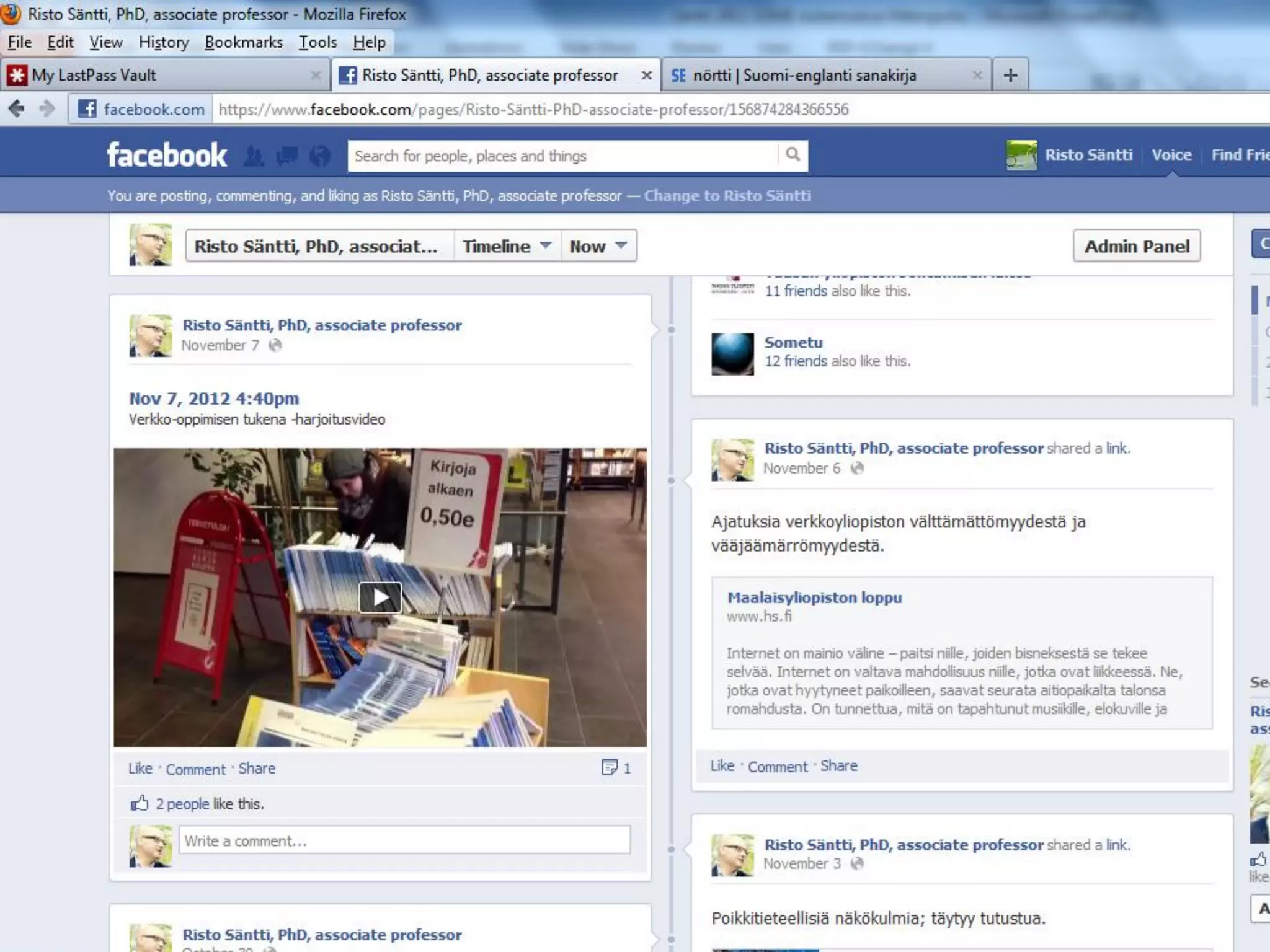1270x952 pixels.
Task: Open the Voice menu in header
Action: pyautogui.click(x=1171, y=155)
